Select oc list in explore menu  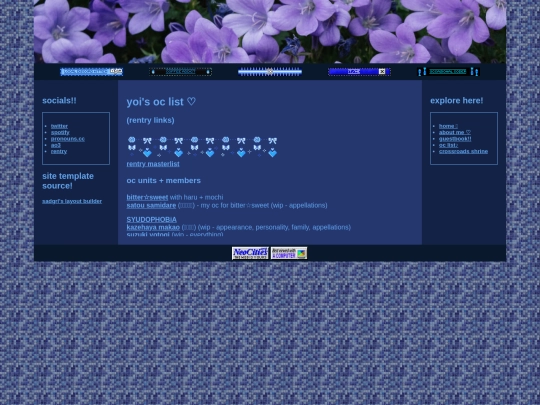coord(448,145)
